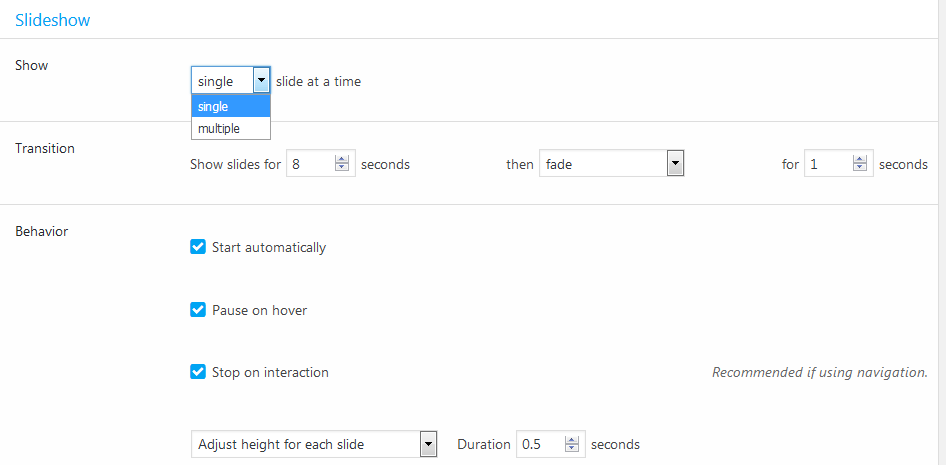
Task: Increase the show slides seconds spinner
Action: (x=342, y=159)
